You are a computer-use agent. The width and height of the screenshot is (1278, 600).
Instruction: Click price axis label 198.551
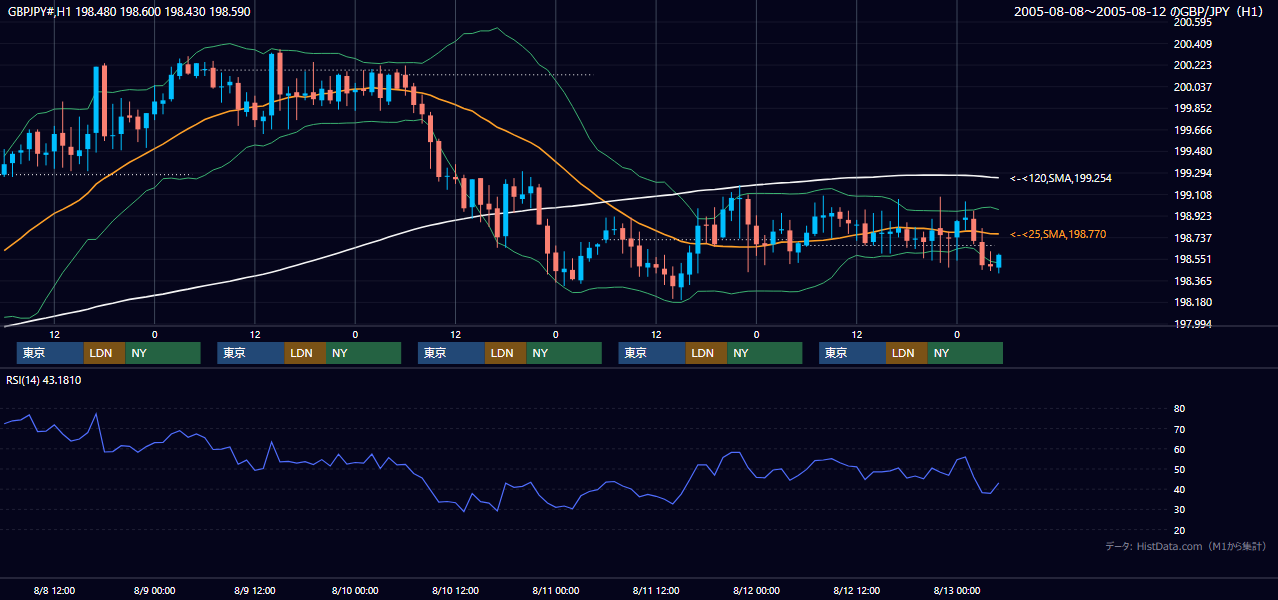click(x=1192, y=259)
